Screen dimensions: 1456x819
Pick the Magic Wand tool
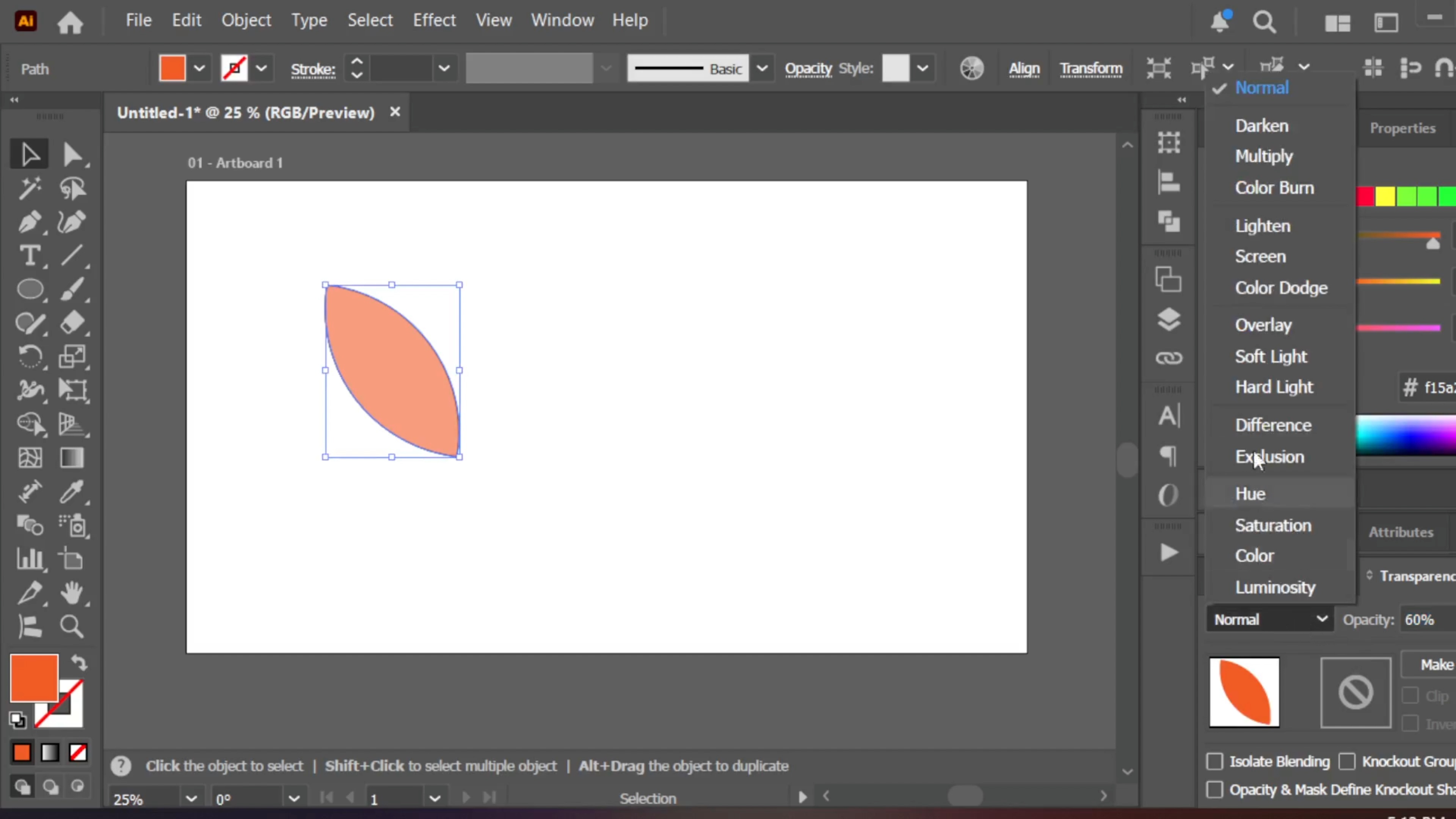30,188
